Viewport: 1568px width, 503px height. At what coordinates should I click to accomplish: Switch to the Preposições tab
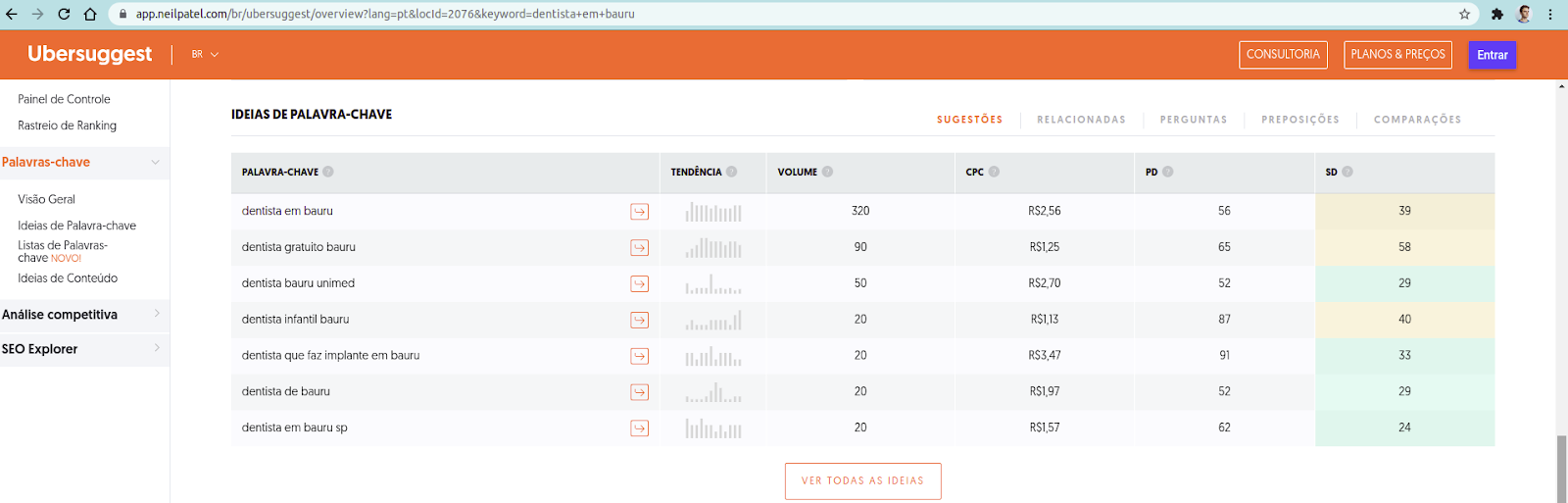click(x=1299, y=120)
